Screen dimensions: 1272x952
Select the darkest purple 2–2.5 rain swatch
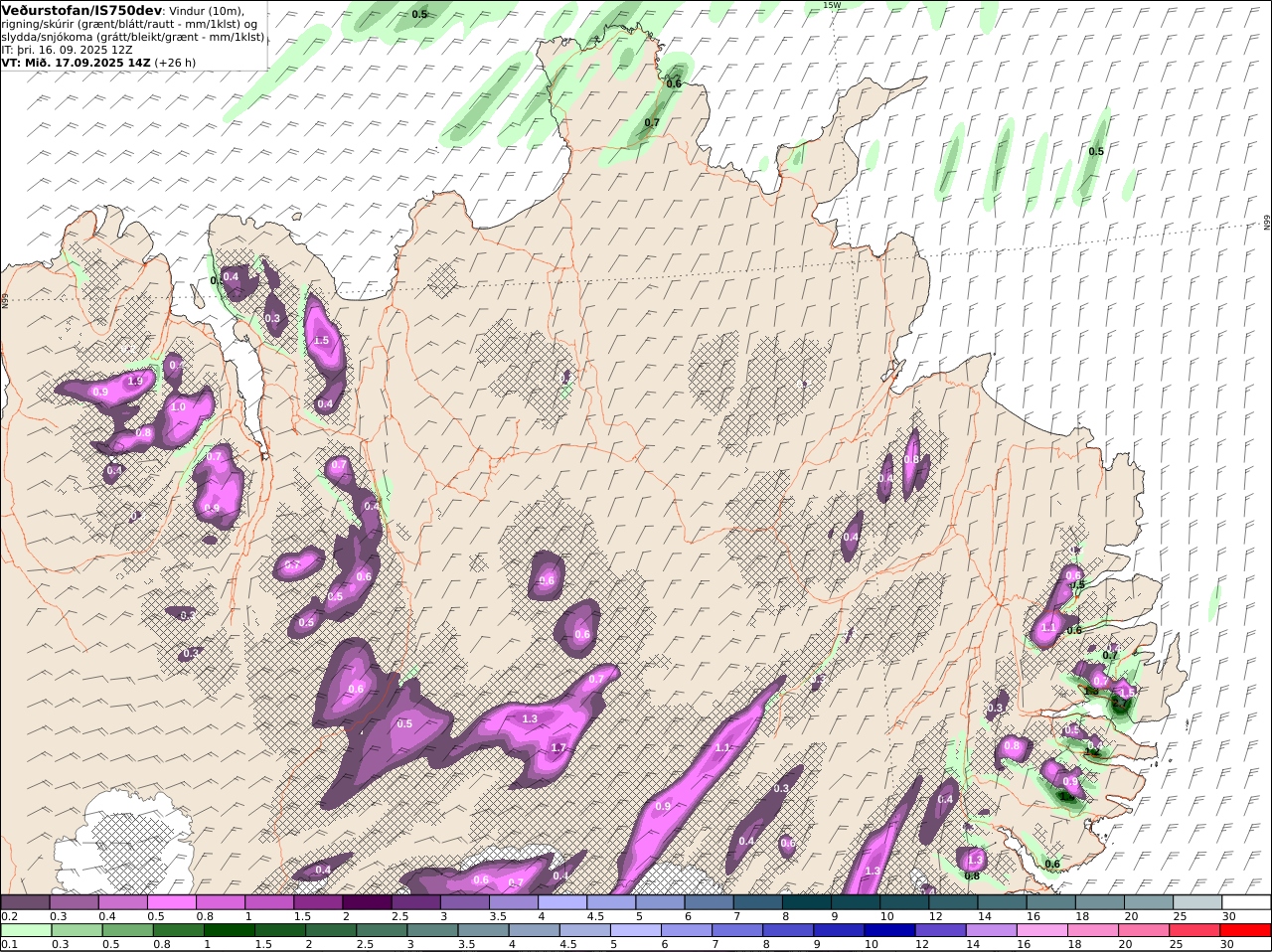[366, 902]
